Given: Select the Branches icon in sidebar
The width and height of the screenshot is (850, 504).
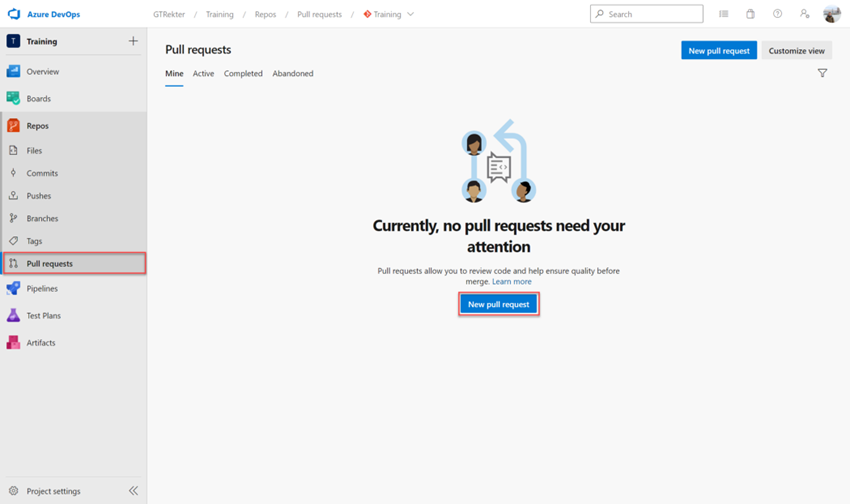Looking at the screenshot, I should pyautogui.click(x=14, y=218).
